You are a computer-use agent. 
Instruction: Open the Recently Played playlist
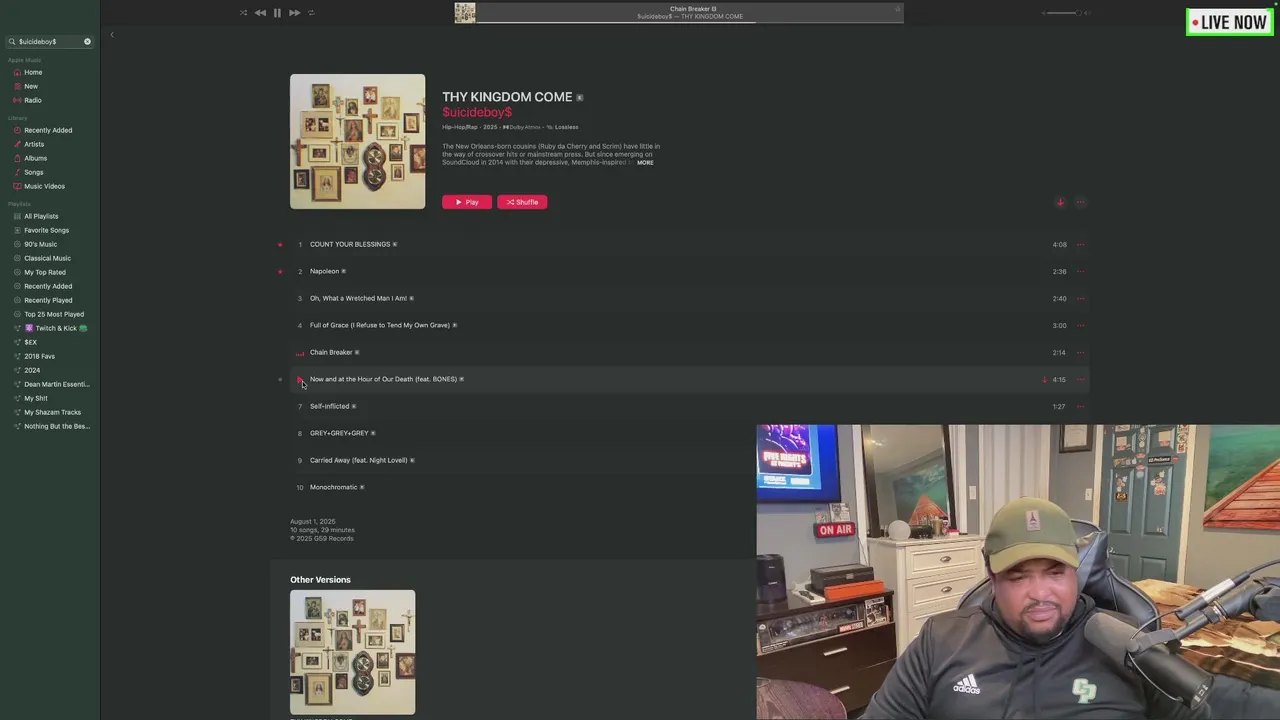point(50,300)
